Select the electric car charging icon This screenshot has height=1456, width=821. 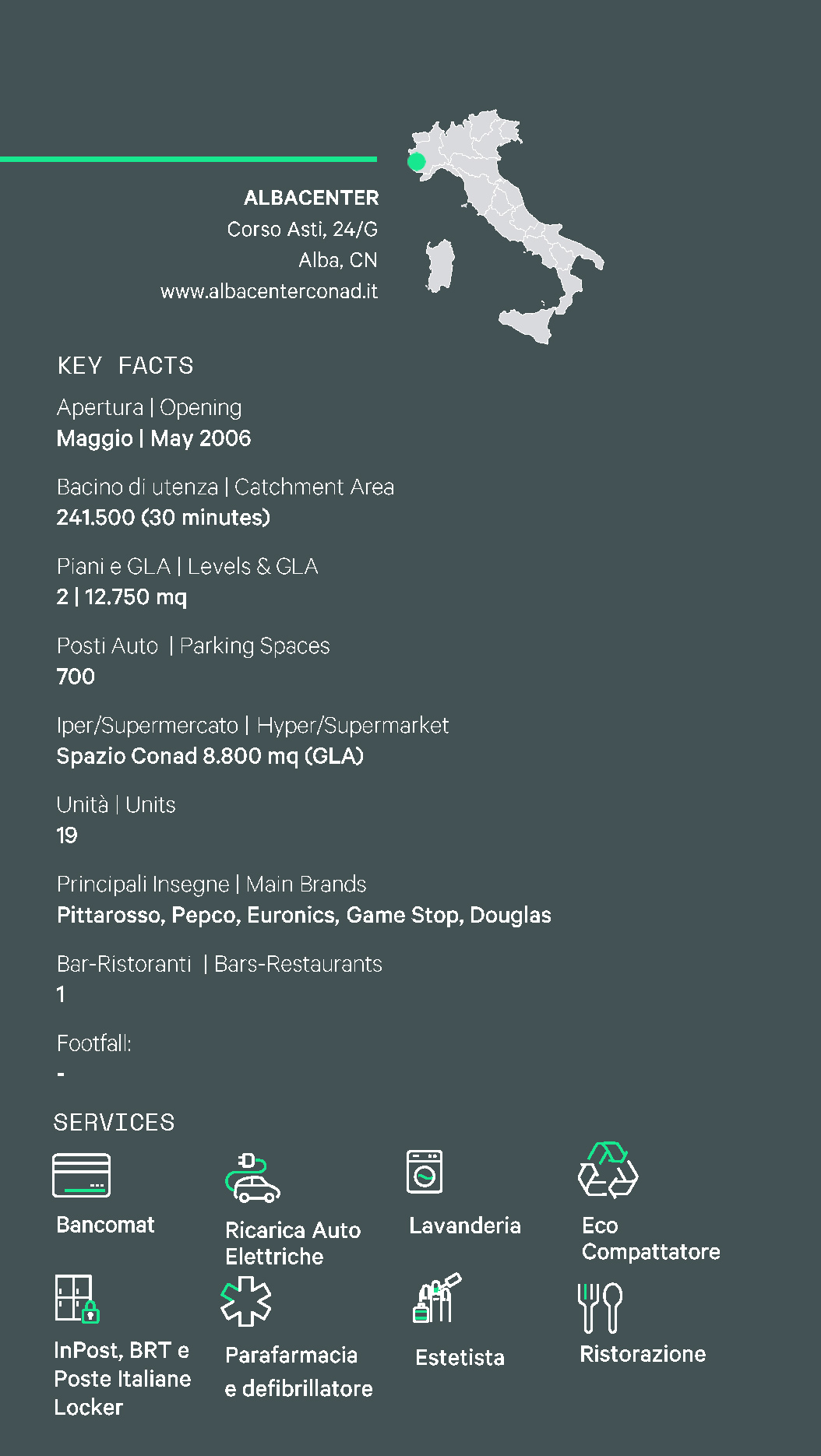(252, 1177)
